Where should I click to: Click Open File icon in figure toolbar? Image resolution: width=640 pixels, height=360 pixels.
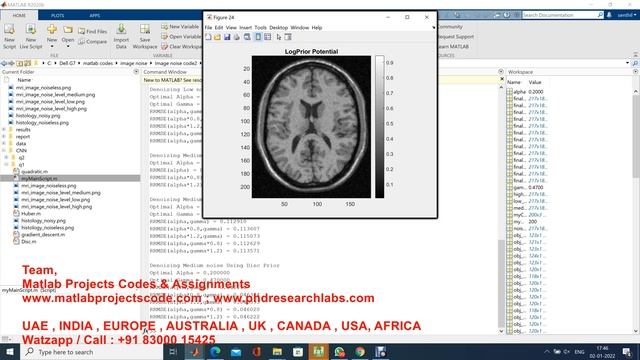(218, 37)
